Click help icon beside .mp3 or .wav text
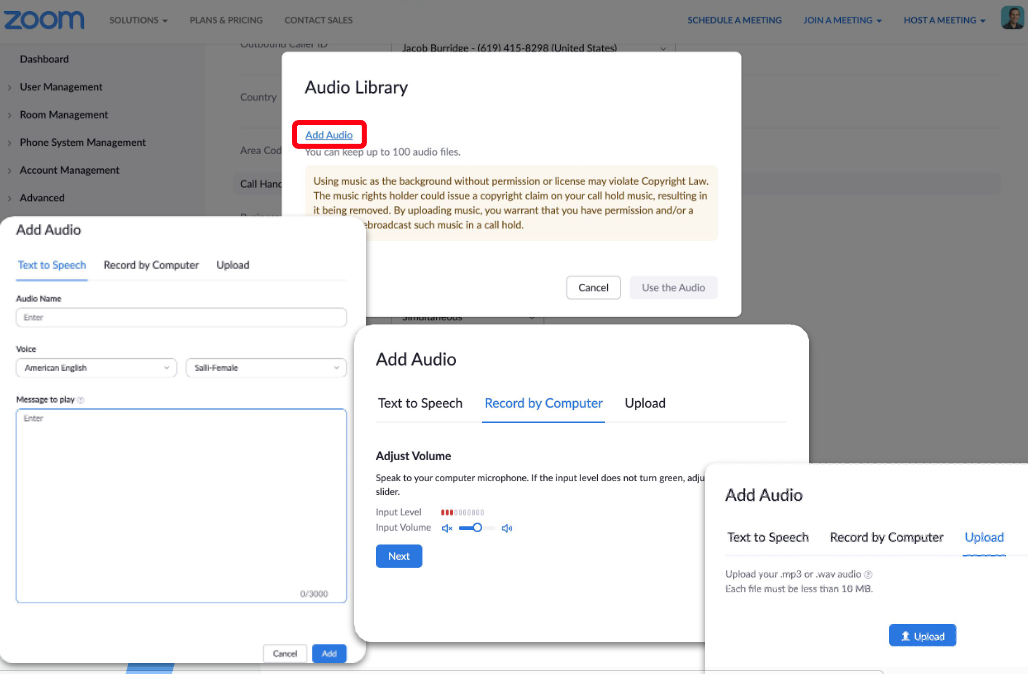Viewport: 1028px width, 674px height. (x=868, y=575)
